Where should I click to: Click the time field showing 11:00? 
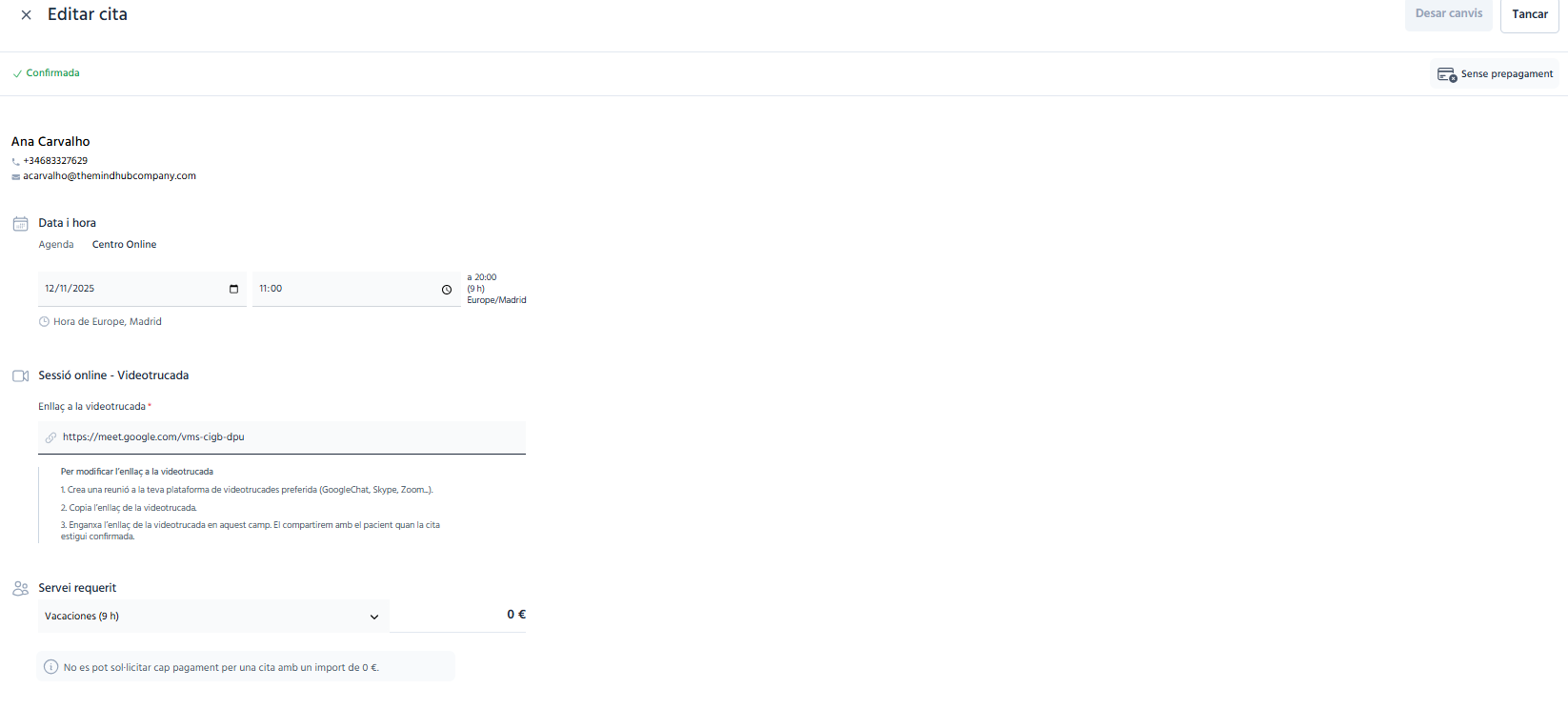pyautogui.click(x=356, y=289)
